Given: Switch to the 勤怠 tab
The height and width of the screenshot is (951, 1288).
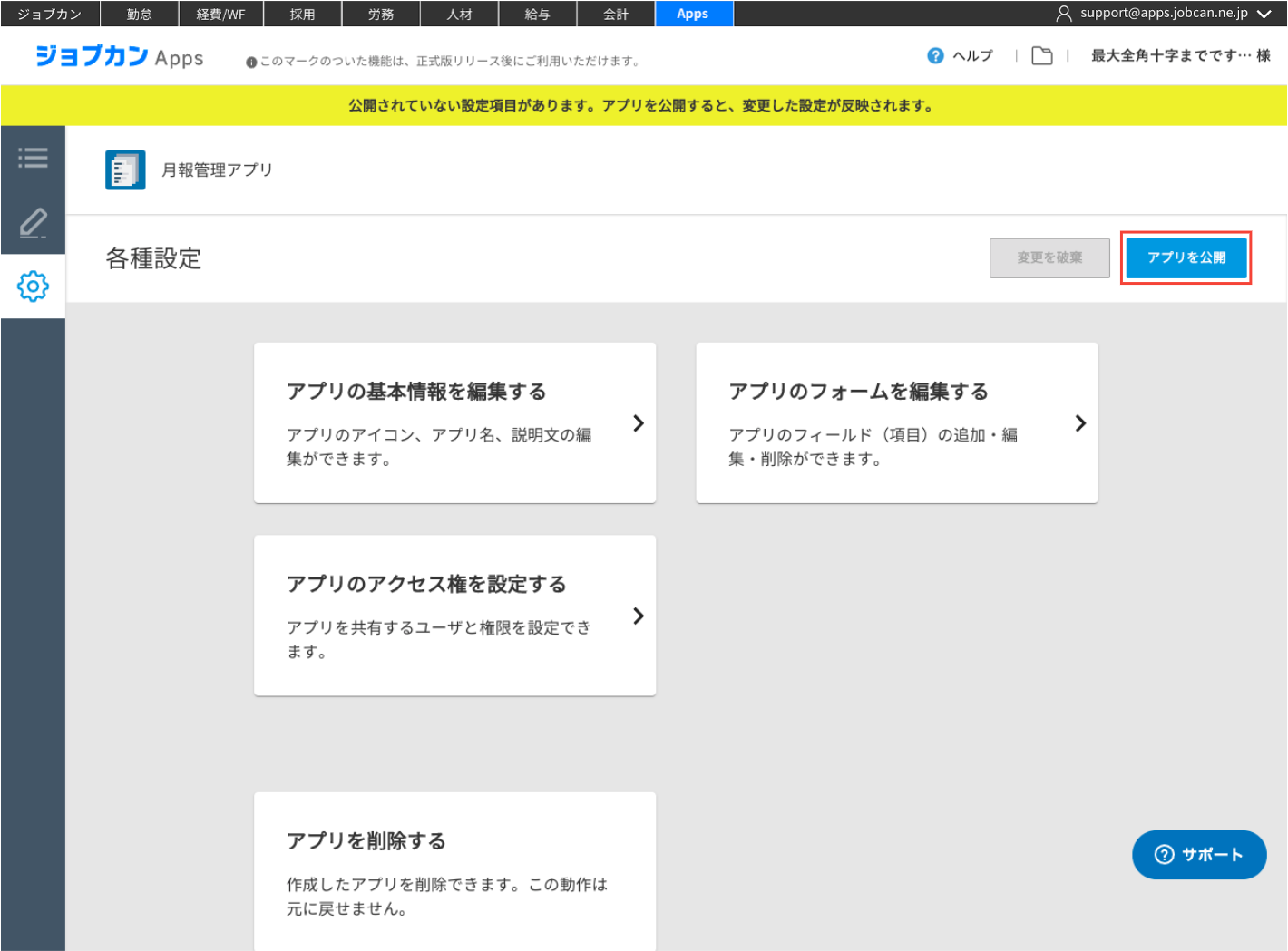Looking at the screenshot, I should pyautogui.click(x=139, y=14).
